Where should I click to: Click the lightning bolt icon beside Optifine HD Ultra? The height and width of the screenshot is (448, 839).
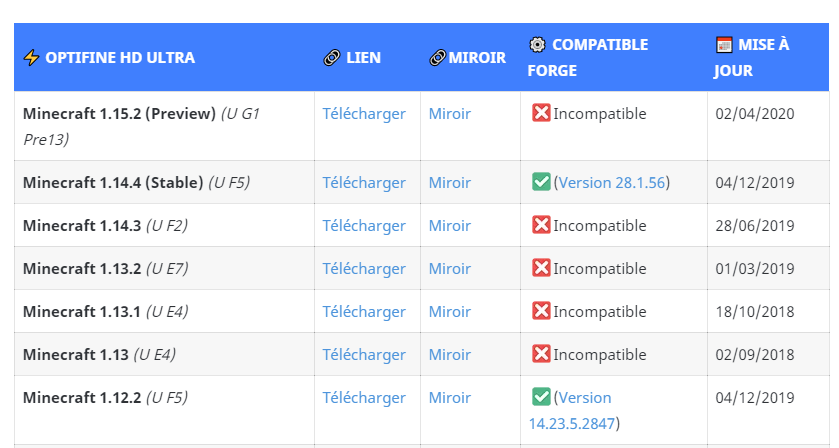[31, 58]
